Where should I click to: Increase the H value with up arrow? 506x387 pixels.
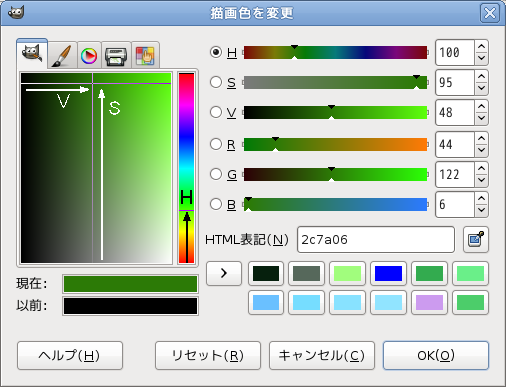[481, 46]
